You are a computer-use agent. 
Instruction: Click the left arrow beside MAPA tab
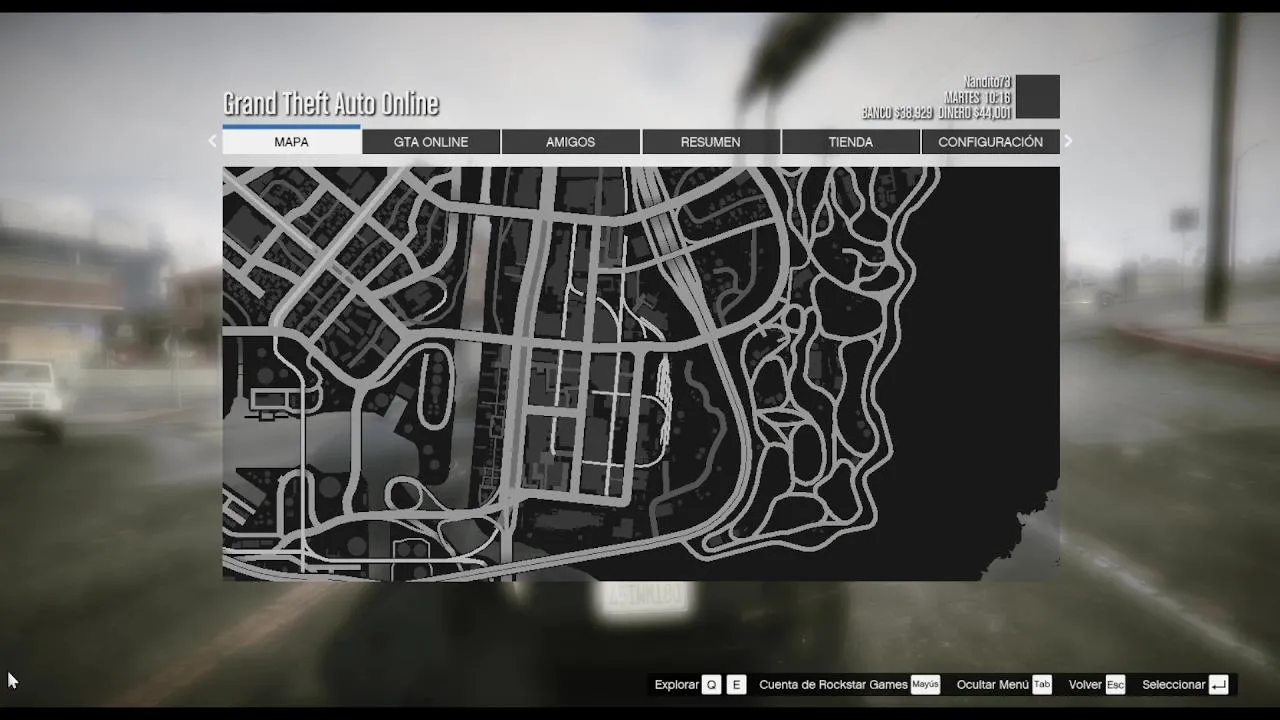212,141
